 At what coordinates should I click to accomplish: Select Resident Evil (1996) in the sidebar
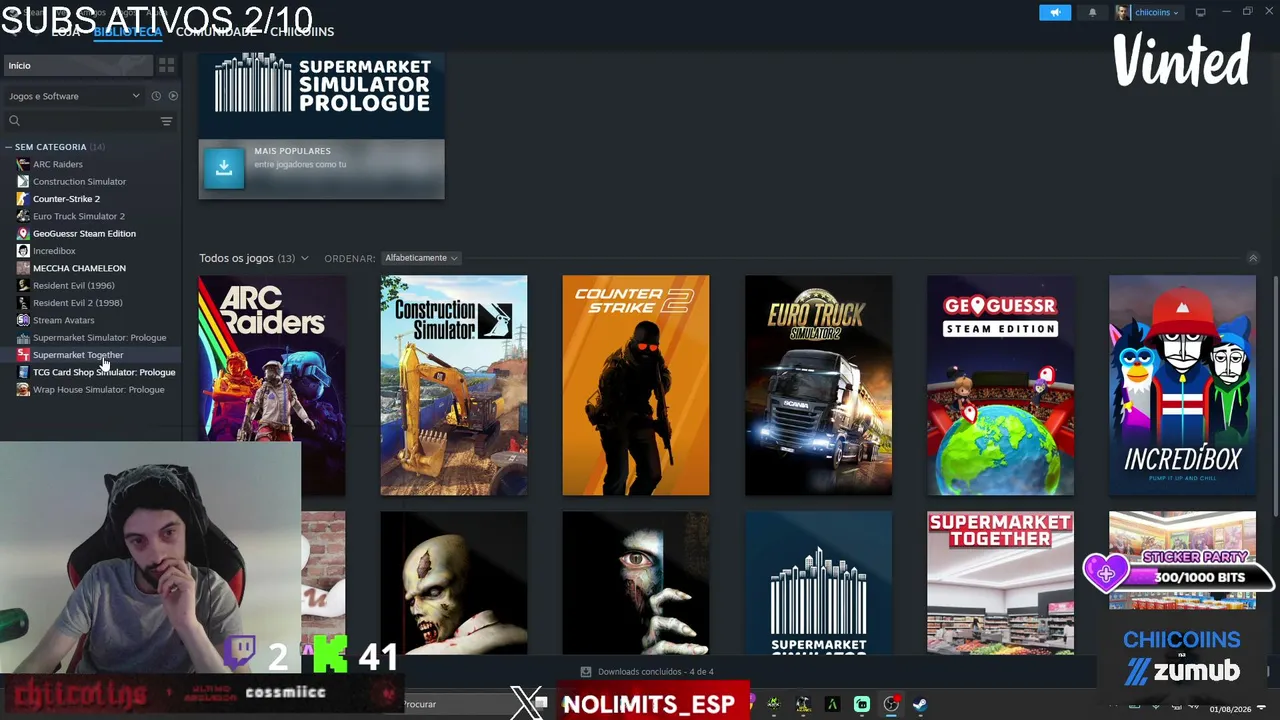(73, 285)
